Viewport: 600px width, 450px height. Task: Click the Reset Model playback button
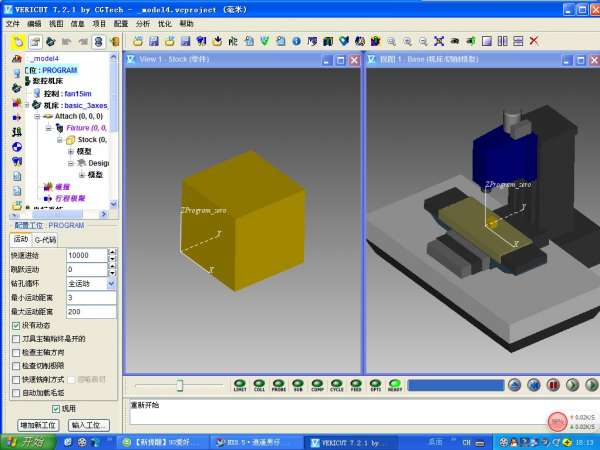(515, 385)
